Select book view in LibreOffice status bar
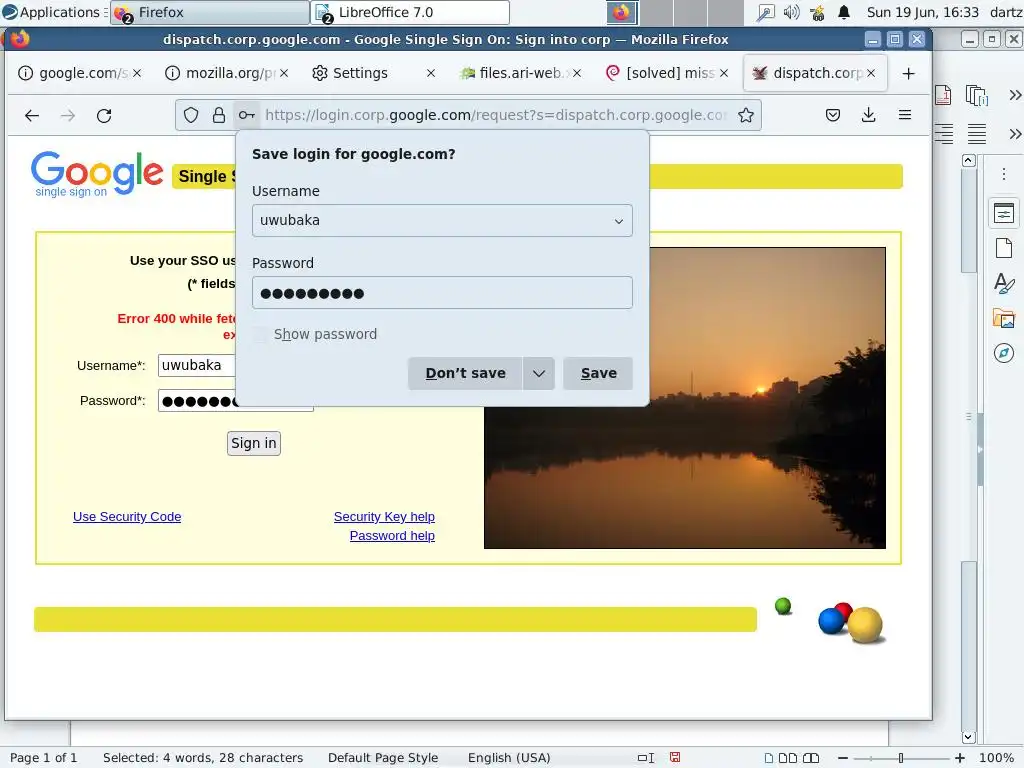This screenshot has width=1024, height=768. pyautogui.click(x=810, y=758)
